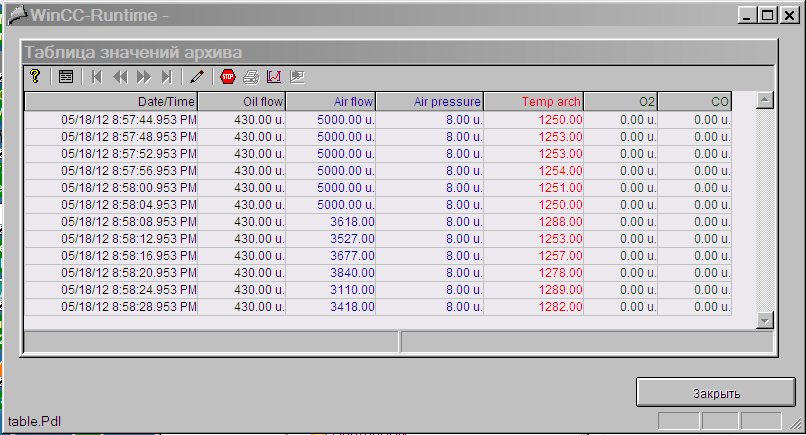Screen dimensions: 806x435
Task: Close the WinCC-Runtime window
Action: (789, 15)
